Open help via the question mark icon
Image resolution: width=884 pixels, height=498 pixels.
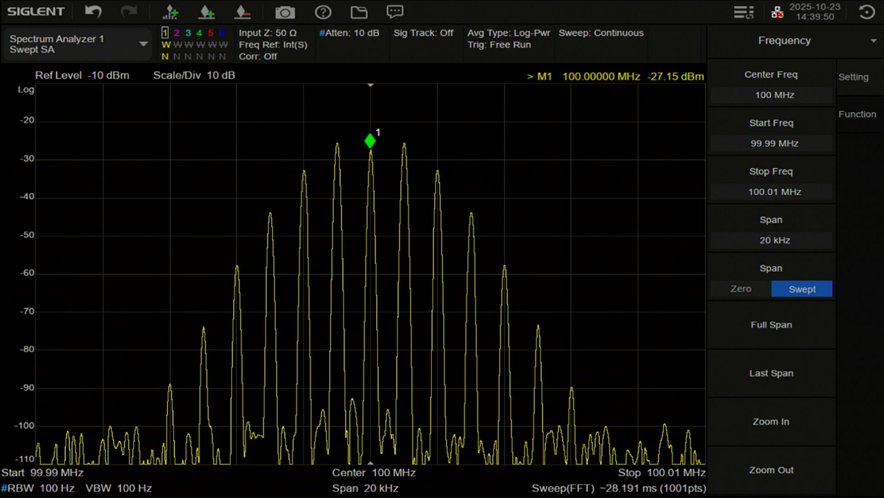(x=323, y=12)
